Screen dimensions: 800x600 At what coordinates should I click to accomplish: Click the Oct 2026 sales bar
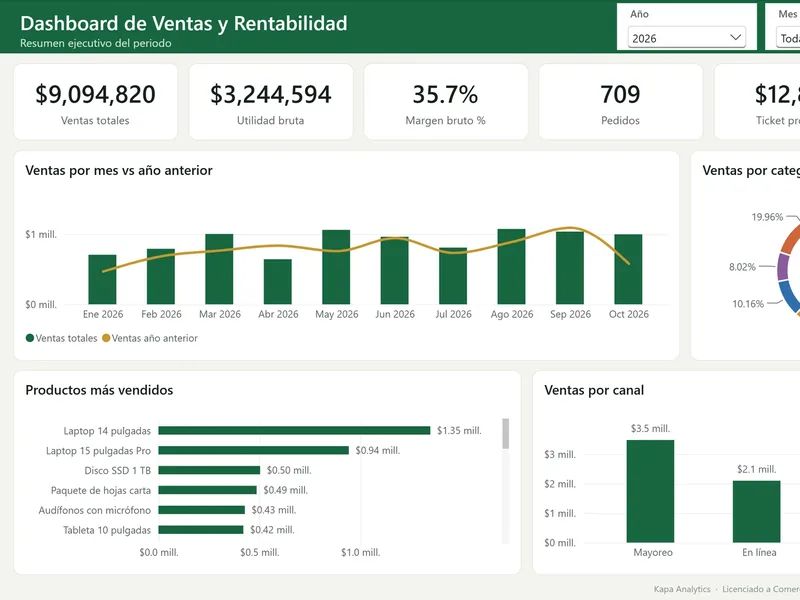[x=628, y=269]
